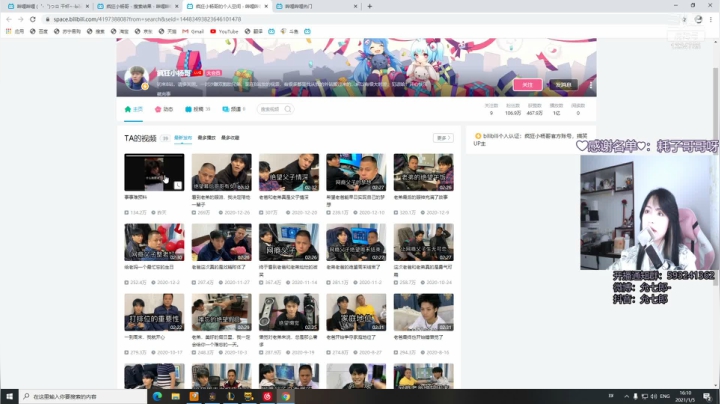Open File Explorer from the taskbar
Image resolution: width=720 pixels, height=404 pixels.
[x=175, y=396]
